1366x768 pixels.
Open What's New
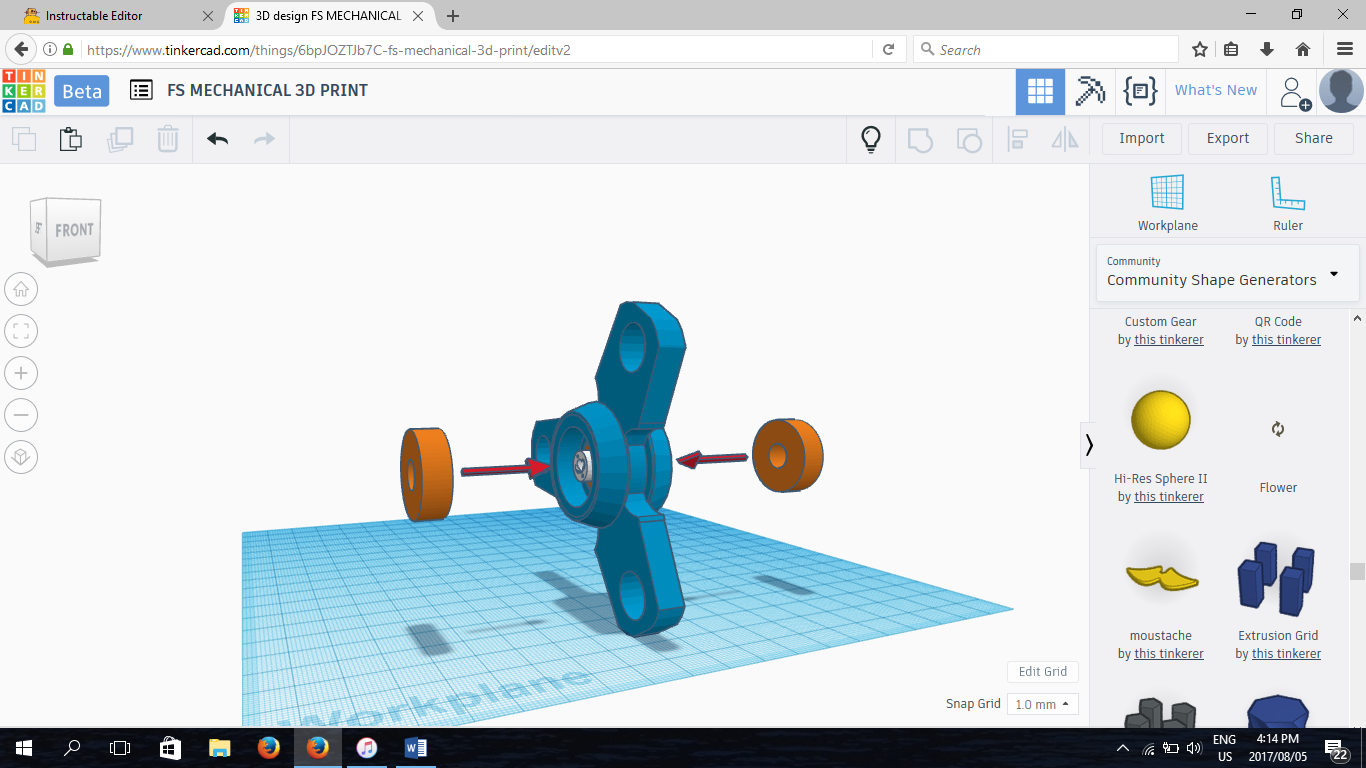point(1215,90)
